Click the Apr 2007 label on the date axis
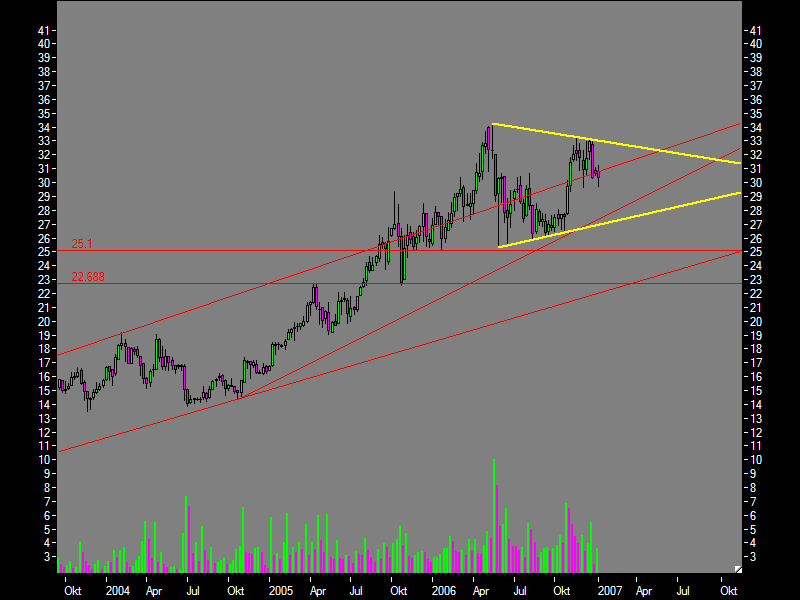 point(647,590)
